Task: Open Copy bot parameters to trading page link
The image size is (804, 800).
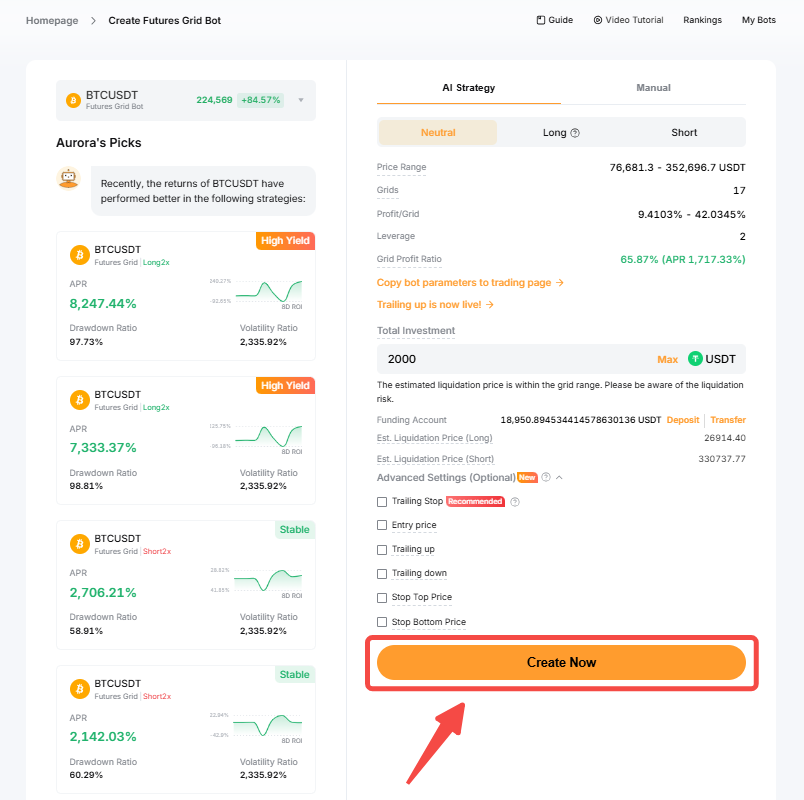Action: (x=470, y=283)
